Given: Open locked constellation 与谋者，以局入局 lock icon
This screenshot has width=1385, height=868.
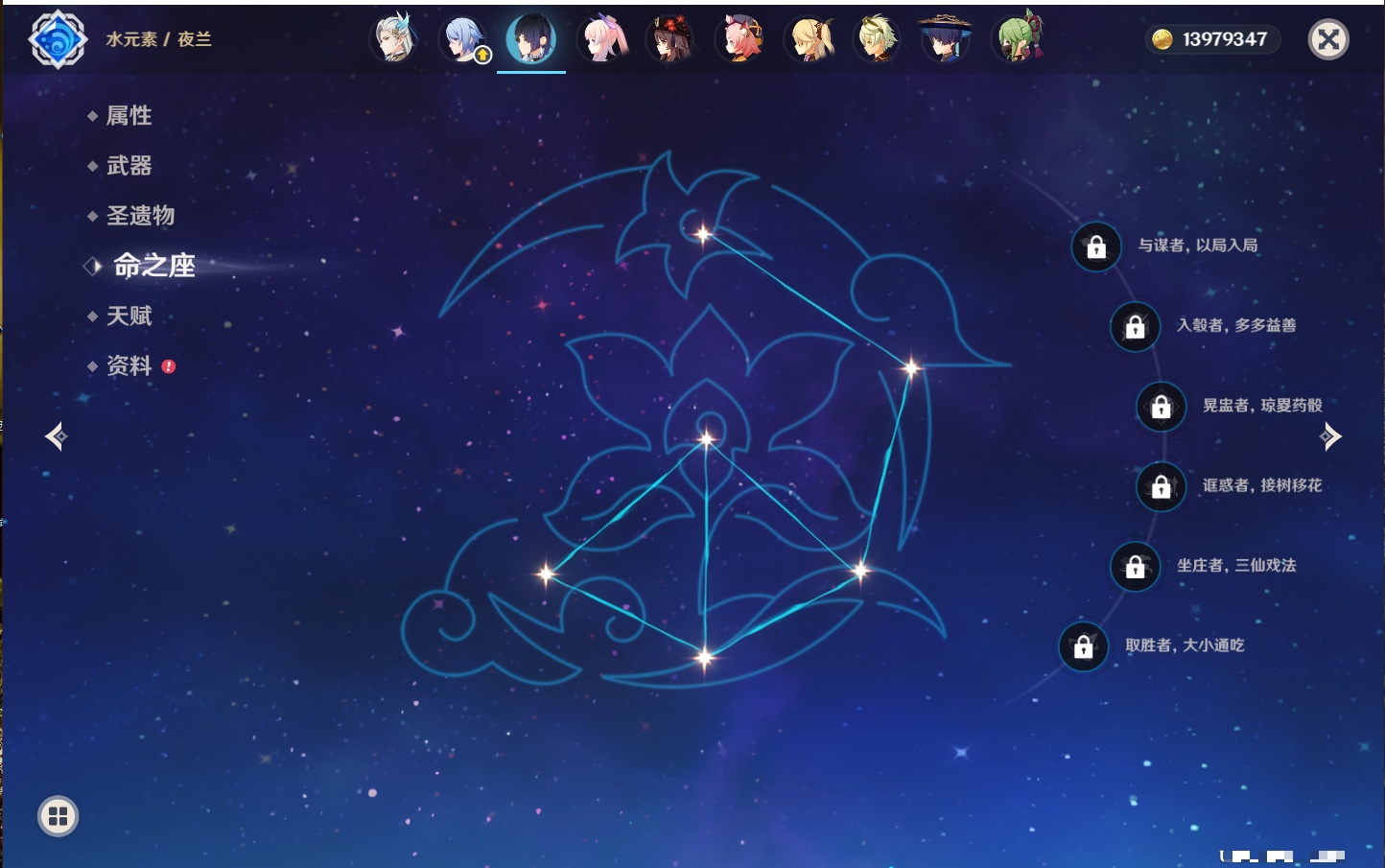Looking at the screenshot, I should [1096, 246].
